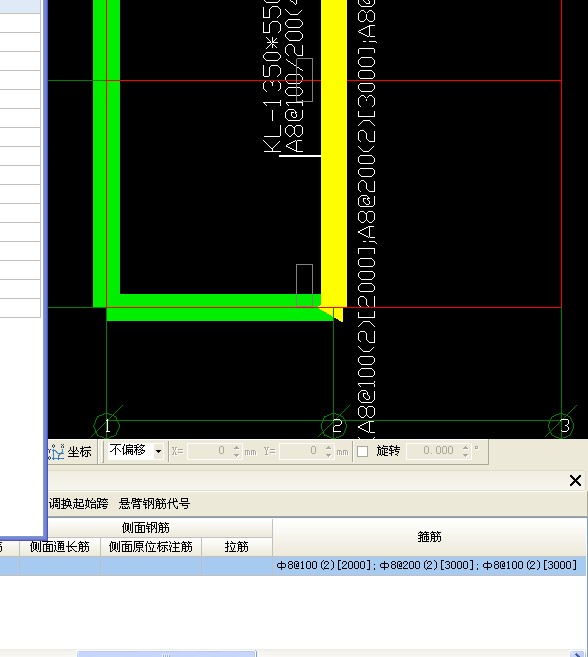Screen dimensions: 588x657
Task: Enable the 旋转 rotation checkbox
Action: pyautogui.click(x=363, y=451)
